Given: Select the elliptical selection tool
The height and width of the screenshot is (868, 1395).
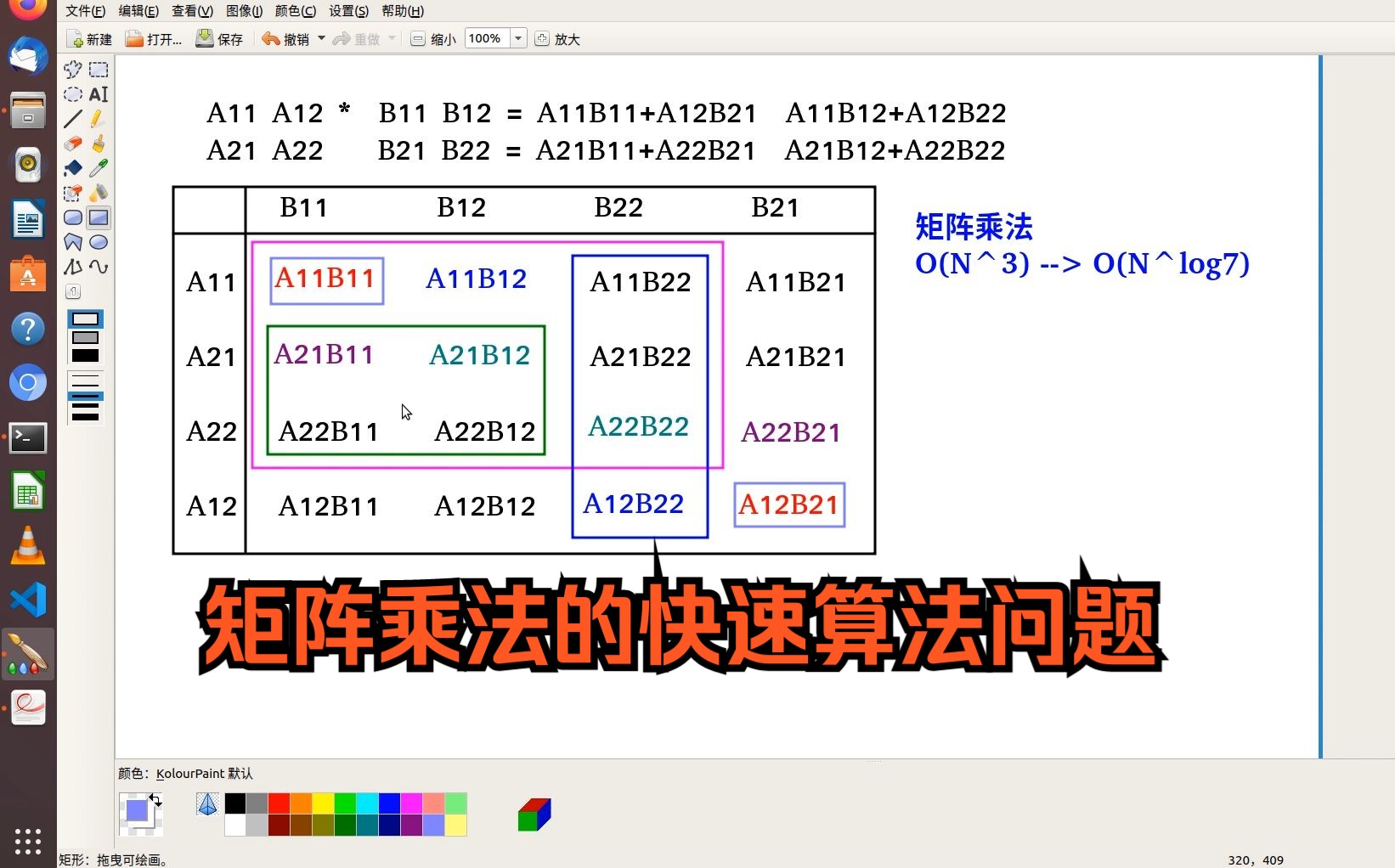Looking at the screenshot, I should [73, 94].
